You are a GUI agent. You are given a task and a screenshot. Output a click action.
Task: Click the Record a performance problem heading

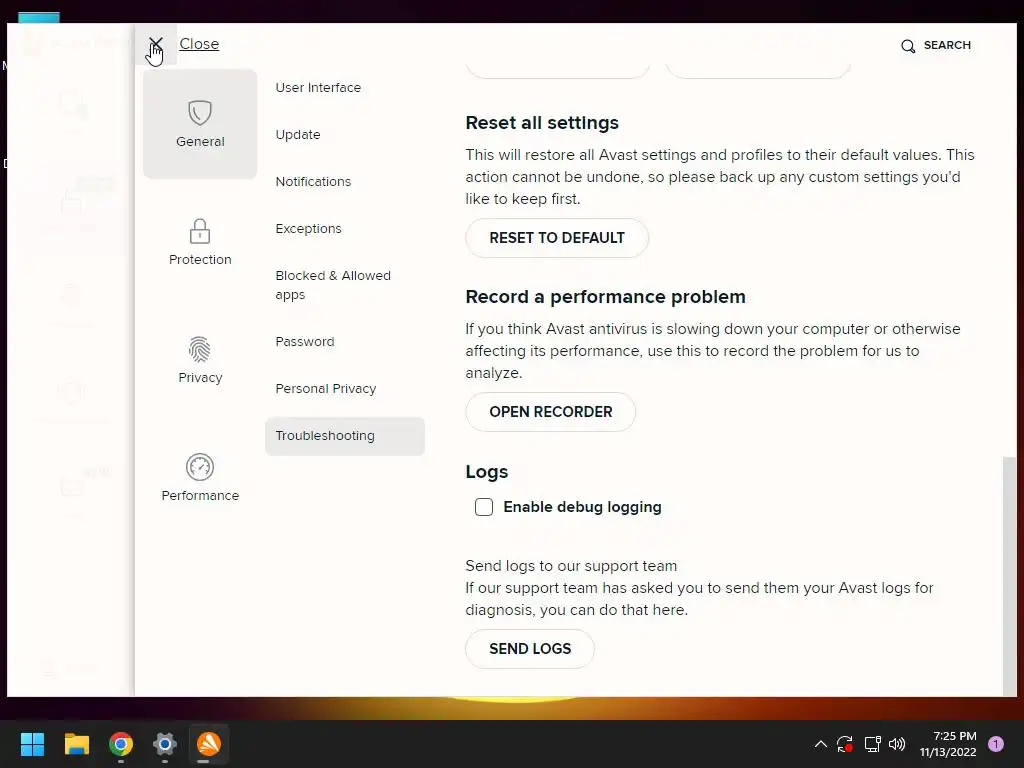[605, 297]
